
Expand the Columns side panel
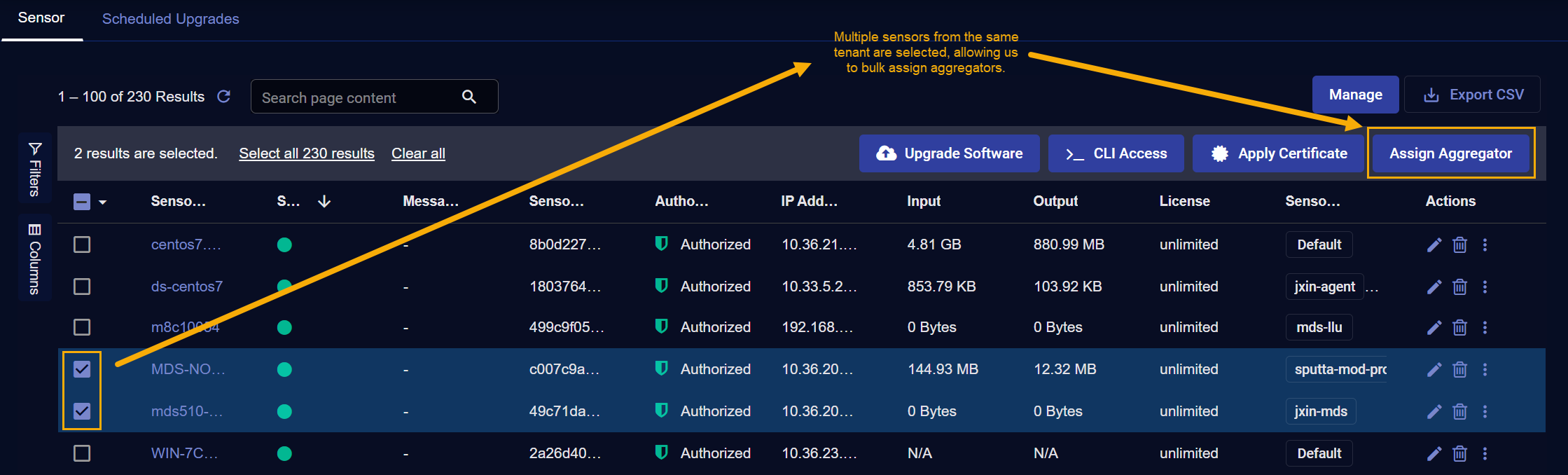coord(34,258)
